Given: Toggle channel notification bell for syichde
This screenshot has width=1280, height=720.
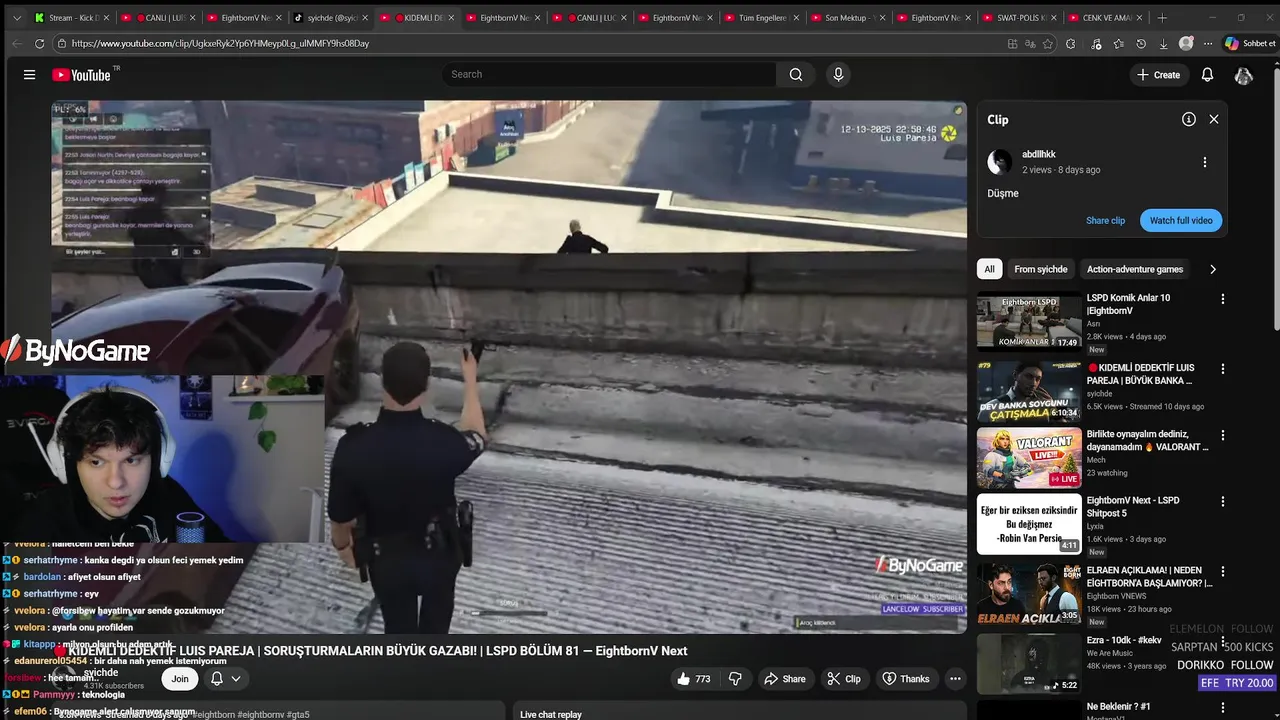Looking at the screenshot, I should 216,679.
